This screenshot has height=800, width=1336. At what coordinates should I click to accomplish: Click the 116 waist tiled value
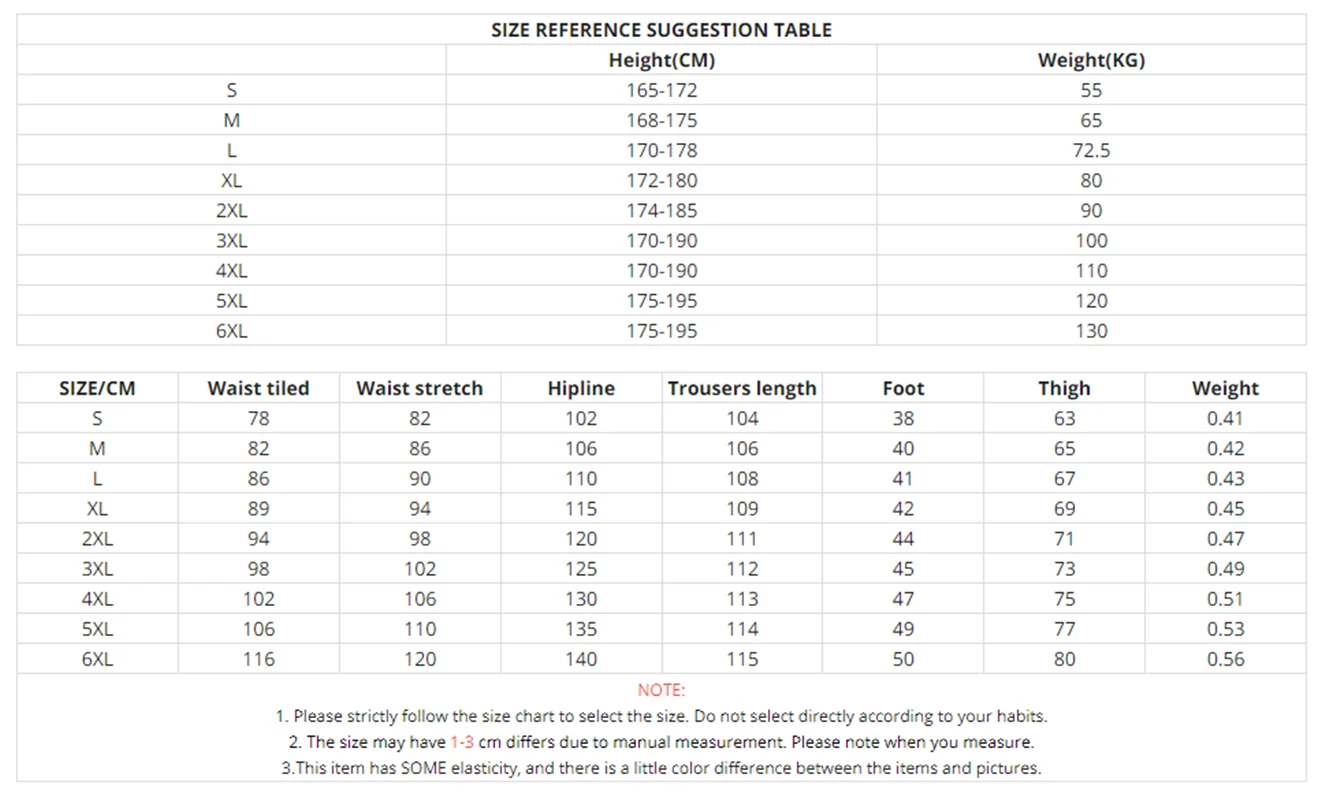[x=258, y=659]
